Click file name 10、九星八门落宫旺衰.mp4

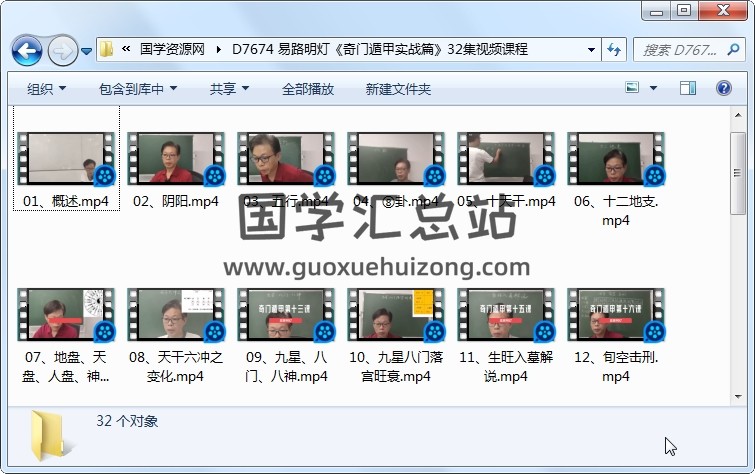396,367
